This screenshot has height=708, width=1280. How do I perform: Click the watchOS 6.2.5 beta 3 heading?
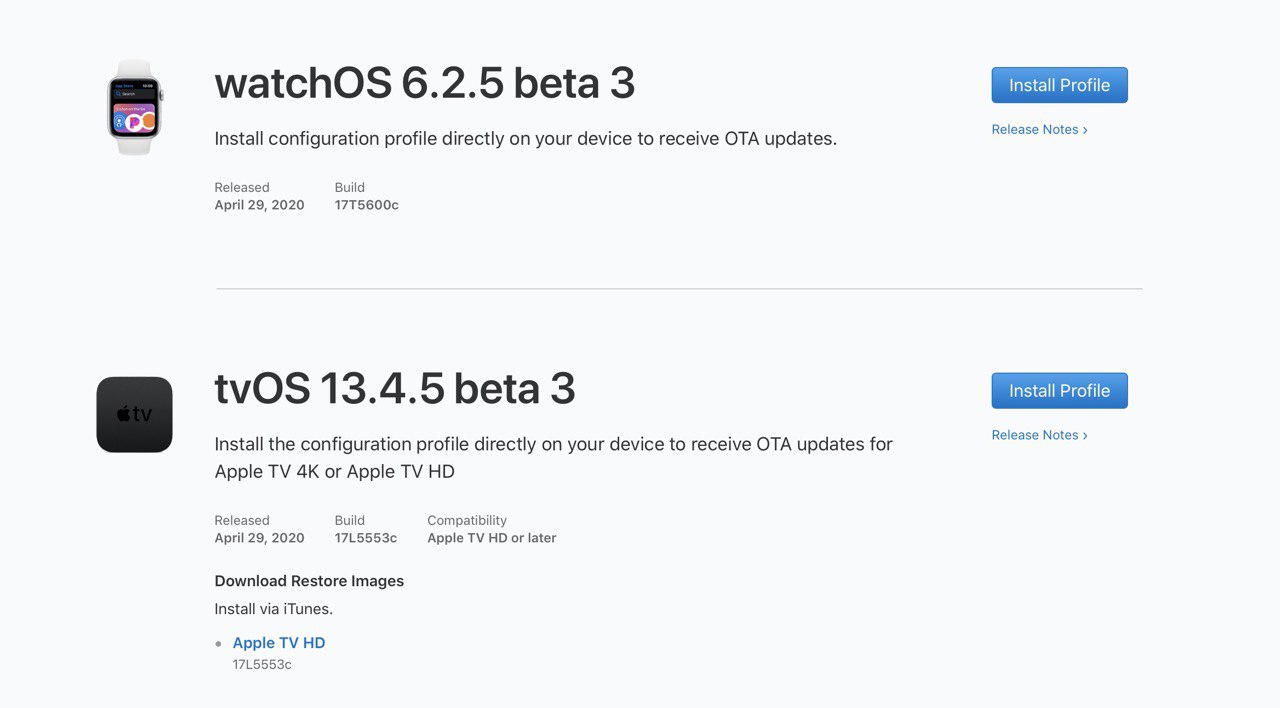click(x=425, y=83)
